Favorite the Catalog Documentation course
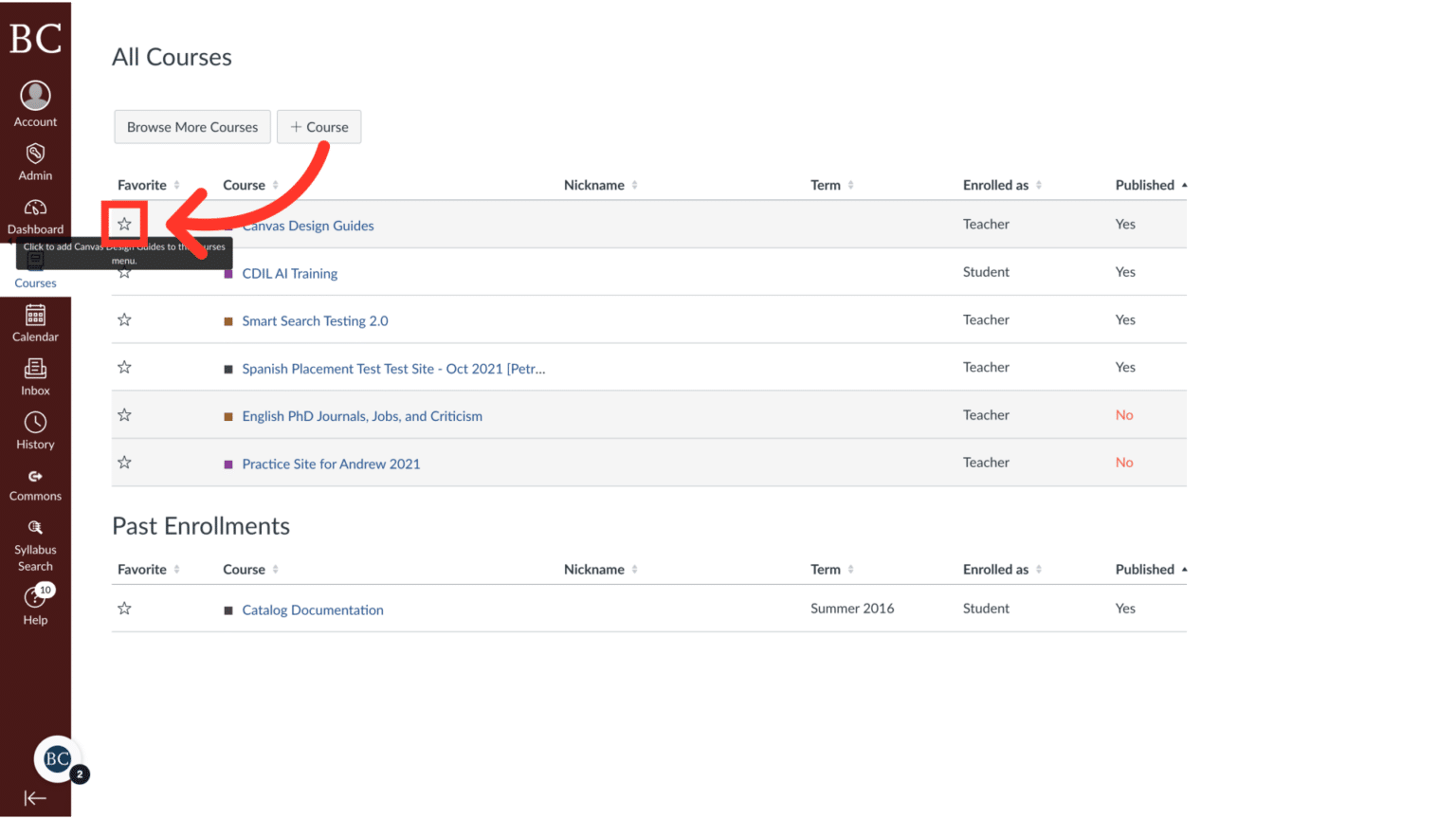The width and height of the screenshot is (1456, 819). pyautogui.click(x=124, y=608)
